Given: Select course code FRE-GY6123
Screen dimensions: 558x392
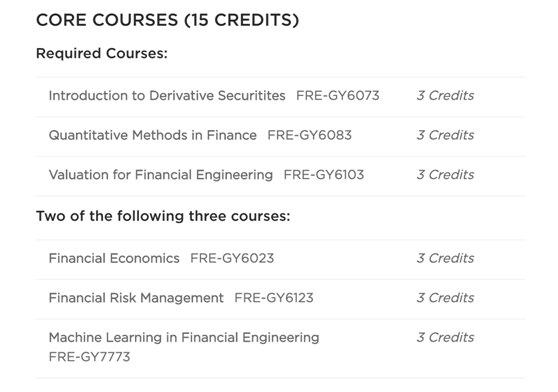Looking at the screenshot, I should tap(274, 298).
